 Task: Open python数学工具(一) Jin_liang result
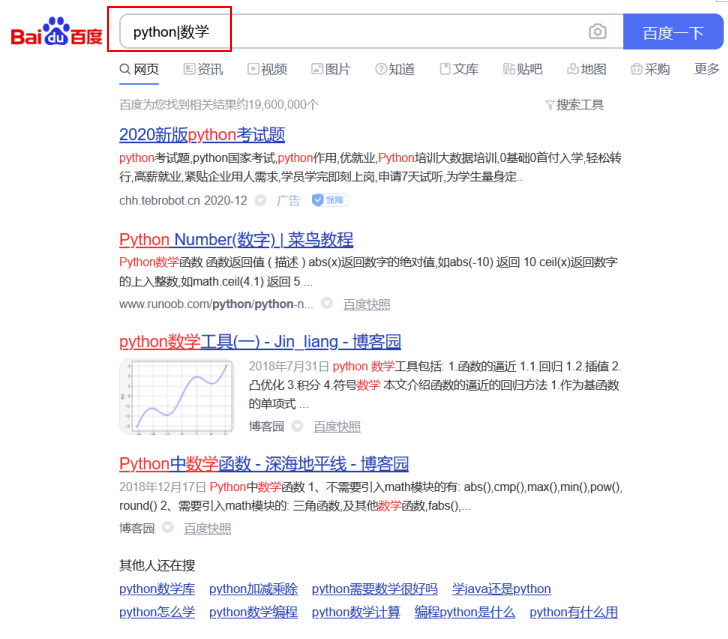click(x=260, y=342)
